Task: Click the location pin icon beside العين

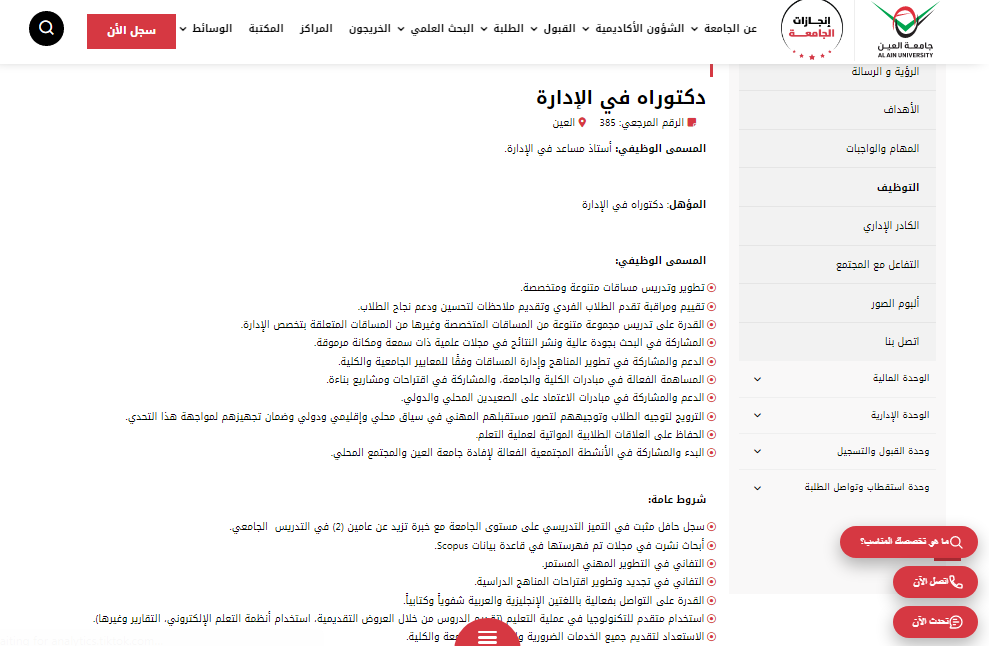Action: point(582,123)
